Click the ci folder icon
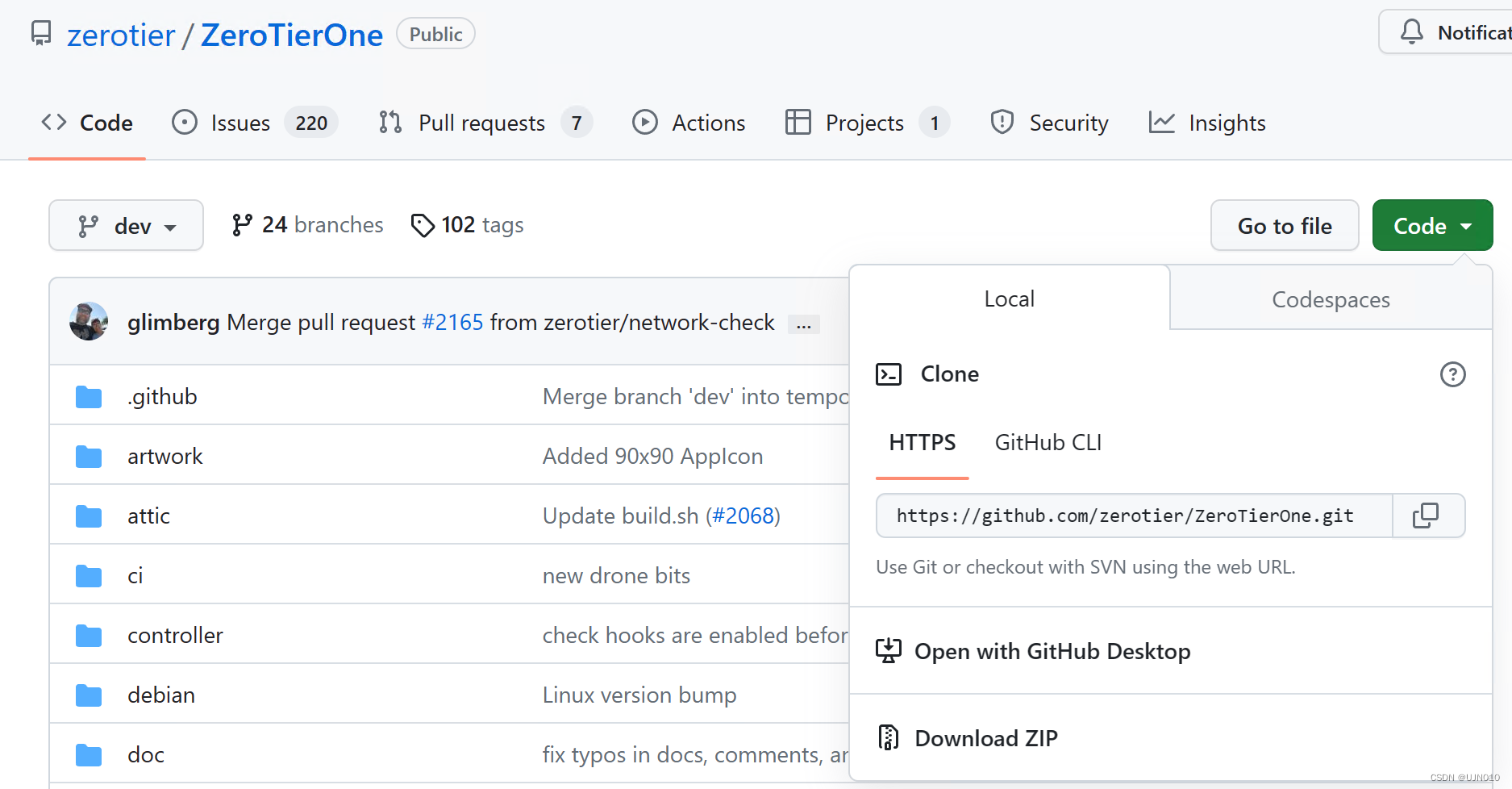Image resolution: width=1512 pixels, height=789 pixels. pos(89,576)
